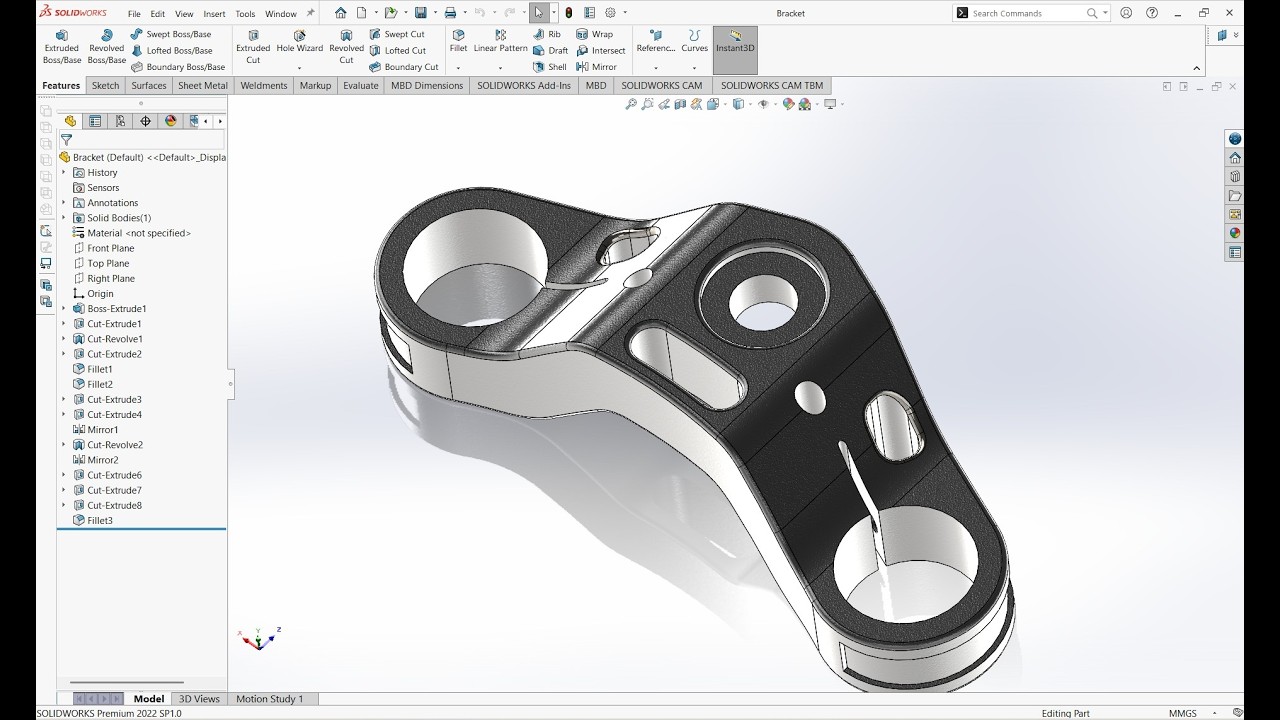Open the Motion Study 1 tab
The image size is (1280, 720).
pyautogui.click(x=269, y=699)
